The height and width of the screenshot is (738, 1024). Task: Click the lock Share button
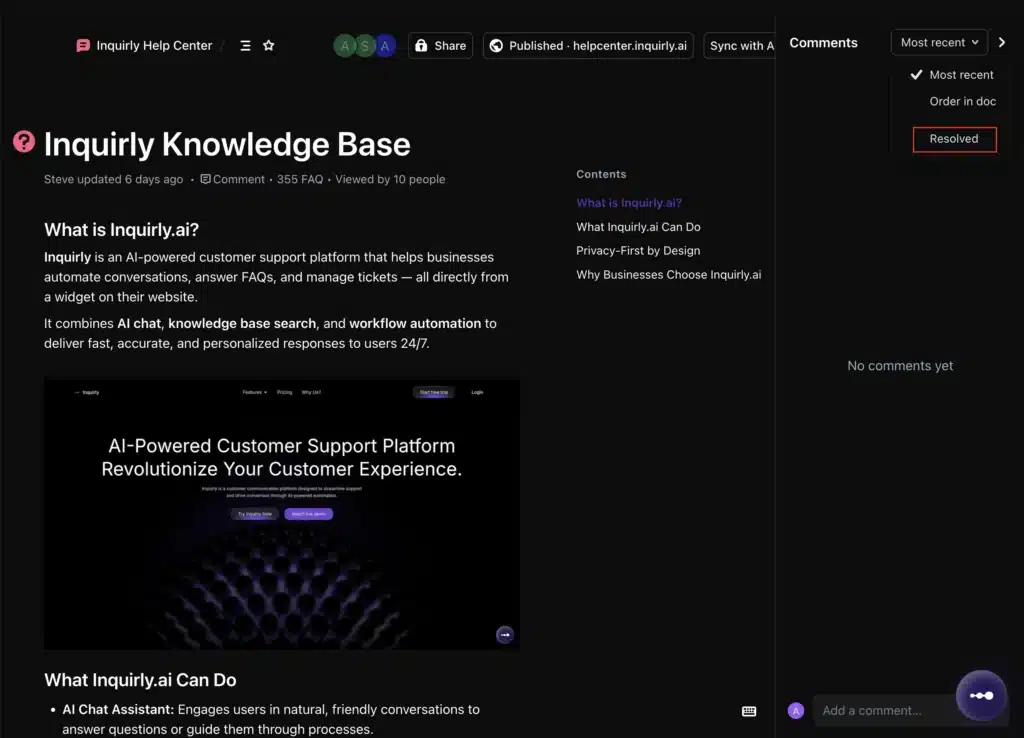point(440,46)
